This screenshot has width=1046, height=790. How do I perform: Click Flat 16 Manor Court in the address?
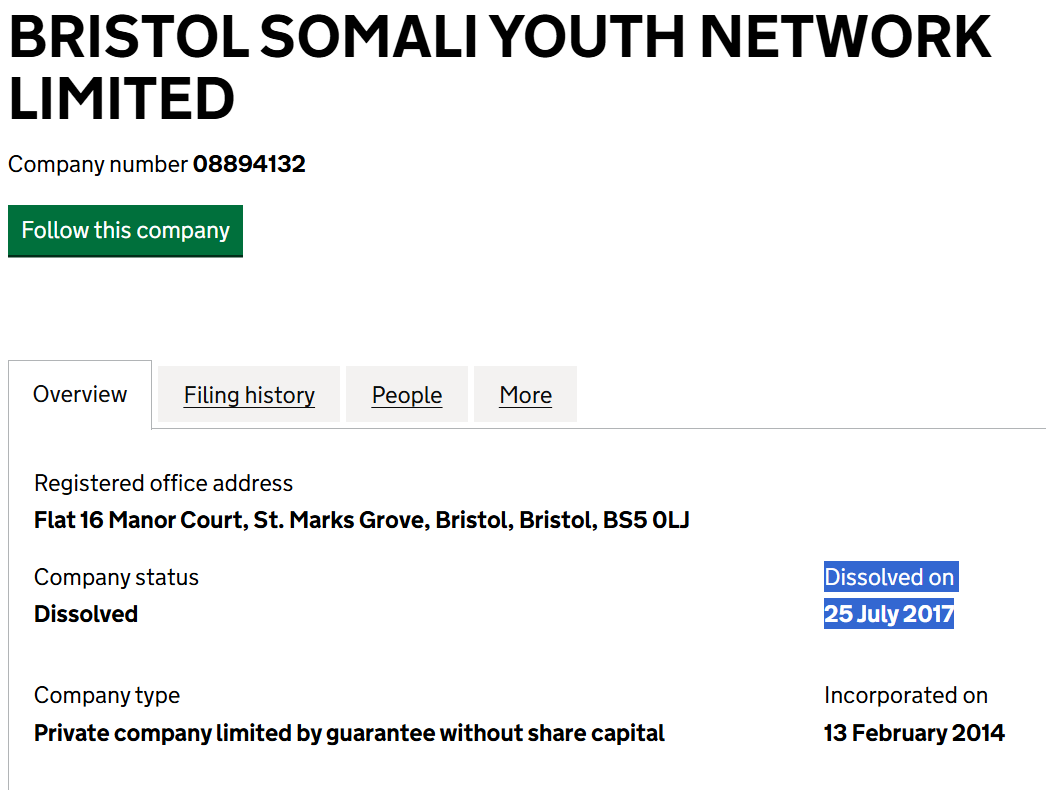click(138, 520)
